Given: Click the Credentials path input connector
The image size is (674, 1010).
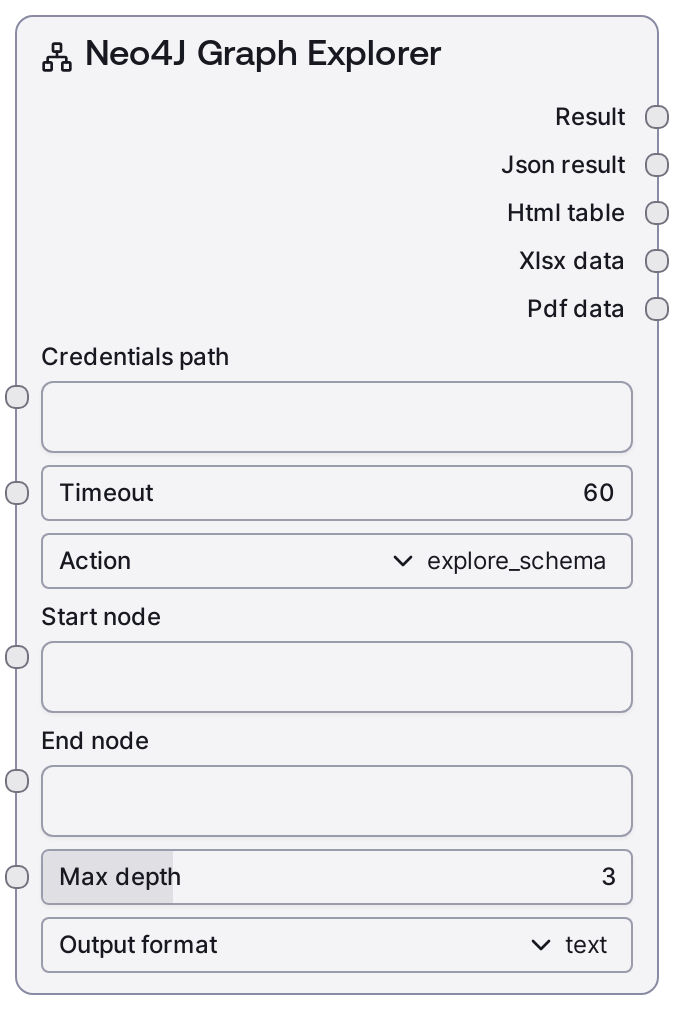Looking at the screenshot, I should click(17, 397).
